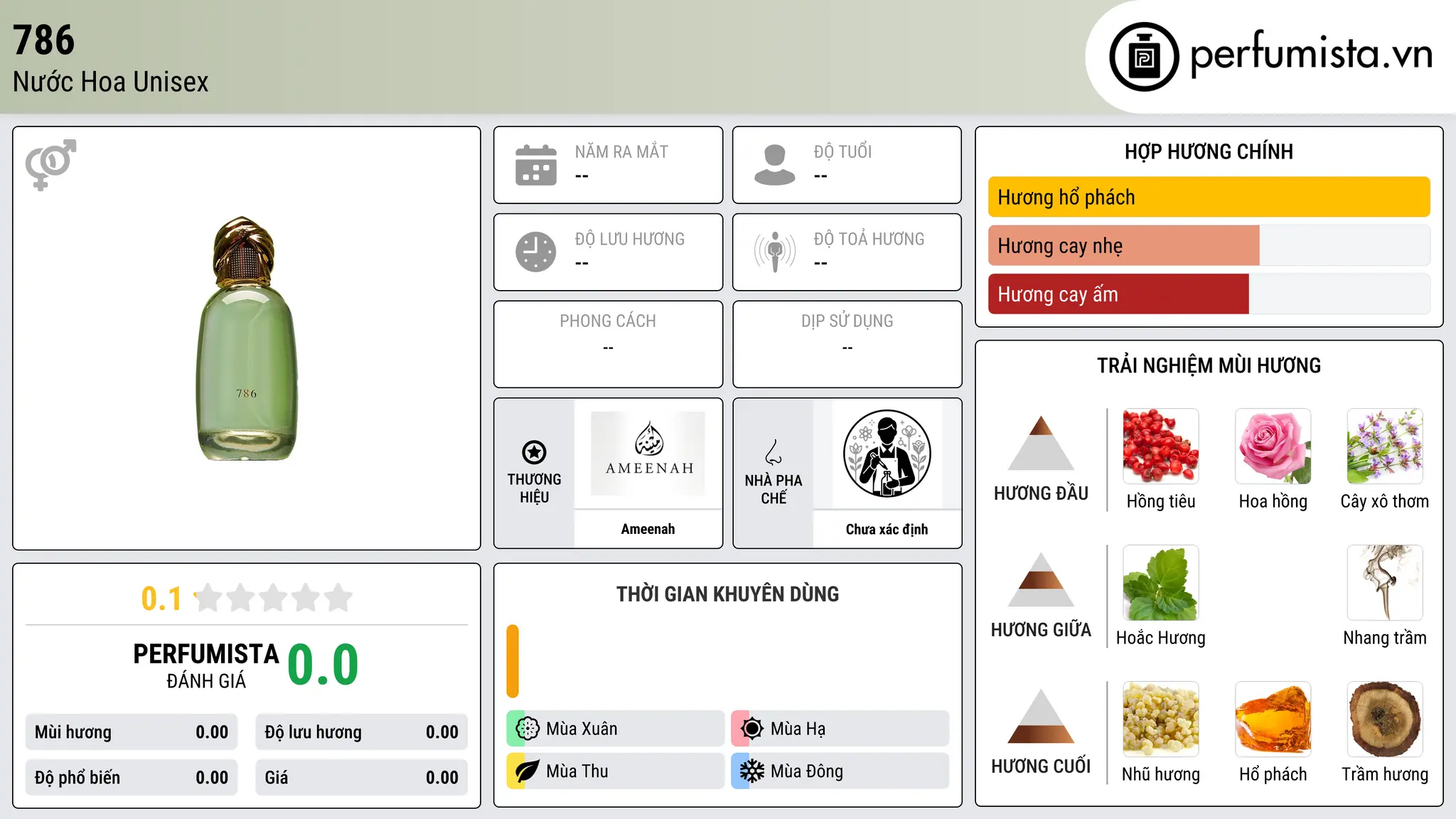Open the Hoa hồng note image
Image resolution: width=1456 pixels, height=819 pixels.
click(x=1273, y=446)
